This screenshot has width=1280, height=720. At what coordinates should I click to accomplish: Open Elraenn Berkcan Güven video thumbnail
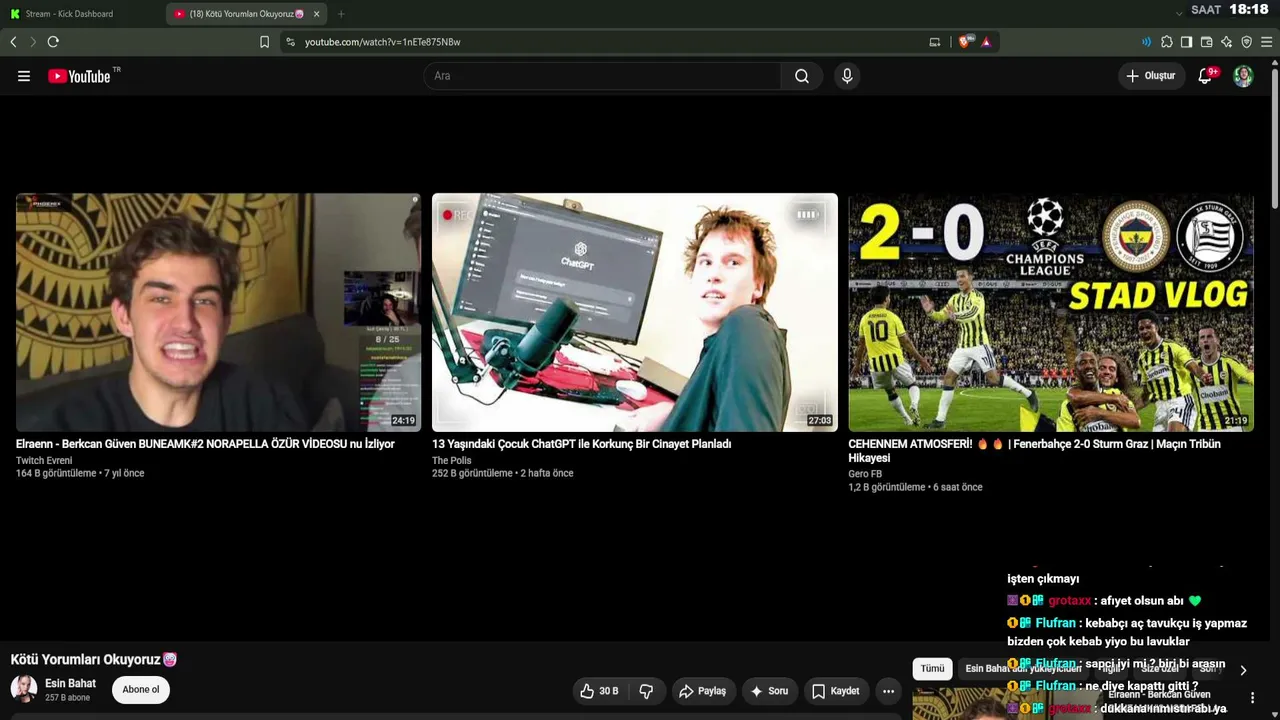click(218, 312)
